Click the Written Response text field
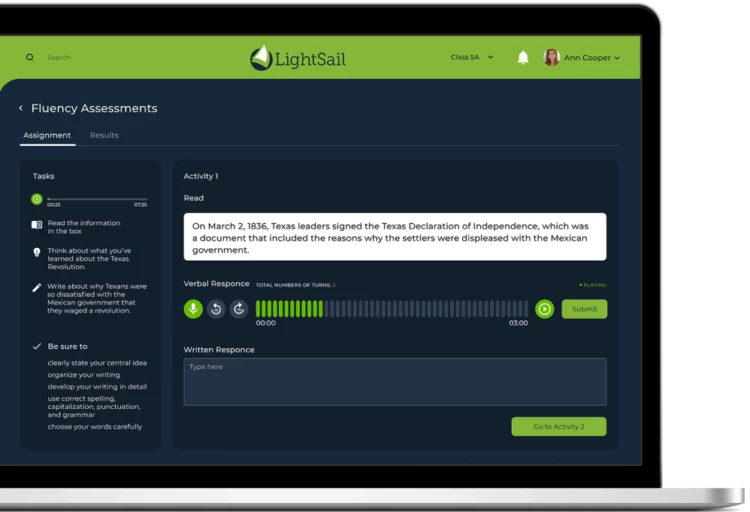Screen dimensions: 750x512 [394, 382]
